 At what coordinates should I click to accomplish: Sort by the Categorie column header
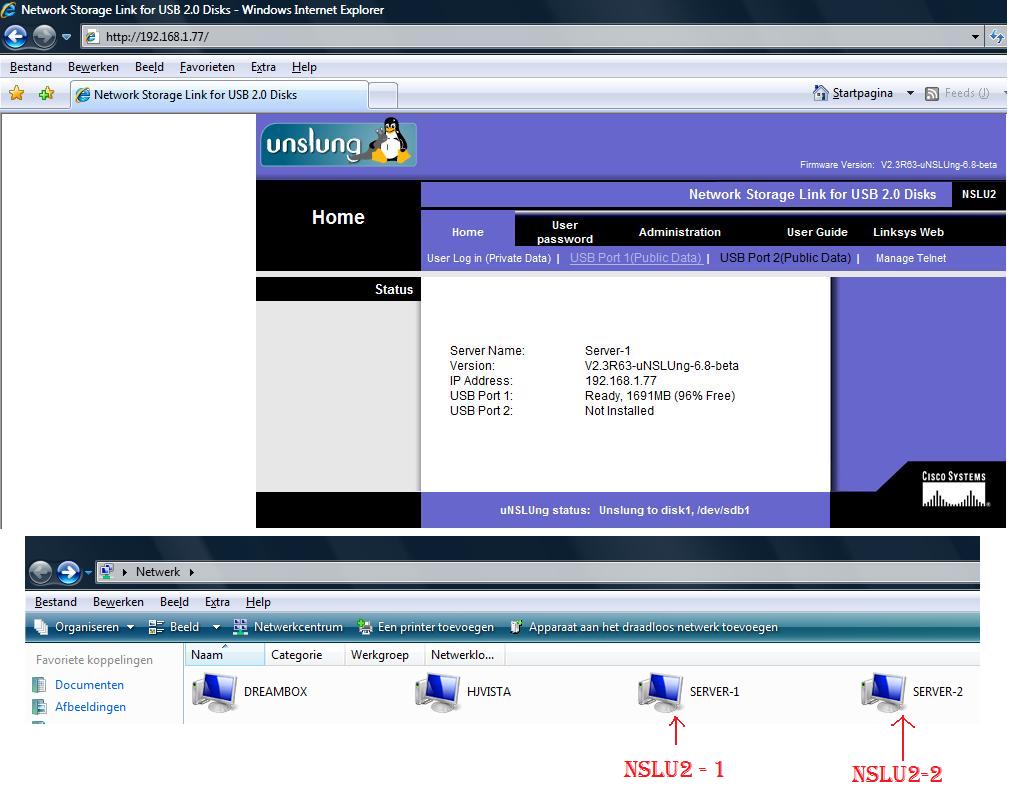(304, 655)
